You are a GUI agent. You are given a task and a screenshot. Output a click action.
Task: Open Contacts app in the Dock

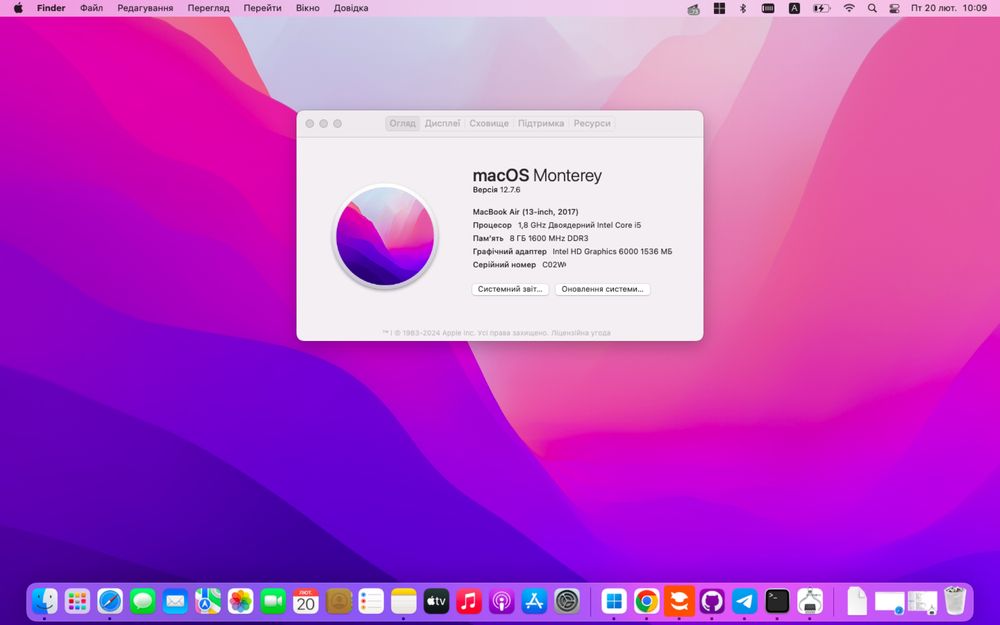(338, 601)
